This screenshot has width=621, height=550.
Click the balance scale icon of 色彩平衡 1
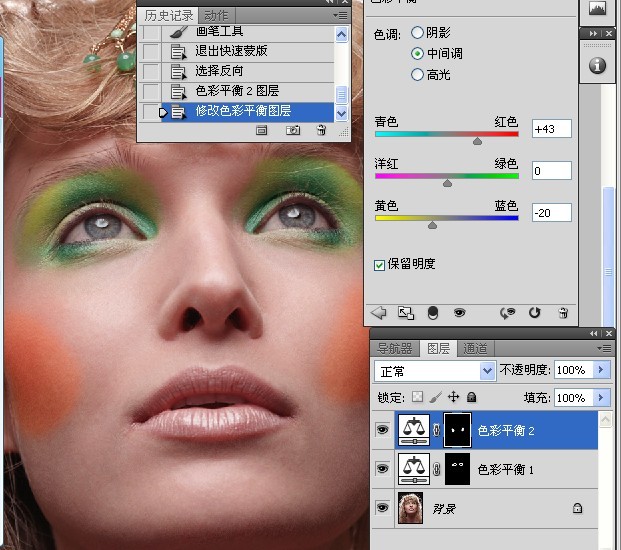(x=414, y=469)
